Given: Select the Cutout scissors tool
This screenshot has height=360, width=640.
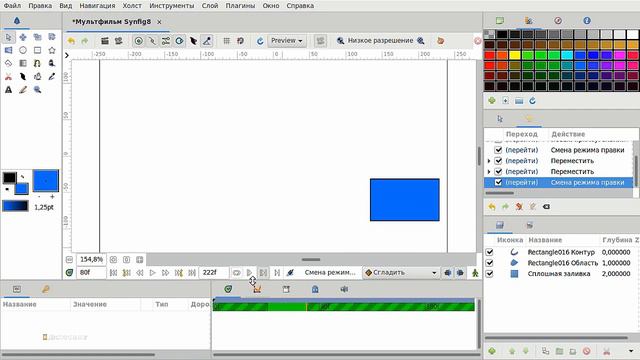Looking at the screenshot, I should pos(9,76).
